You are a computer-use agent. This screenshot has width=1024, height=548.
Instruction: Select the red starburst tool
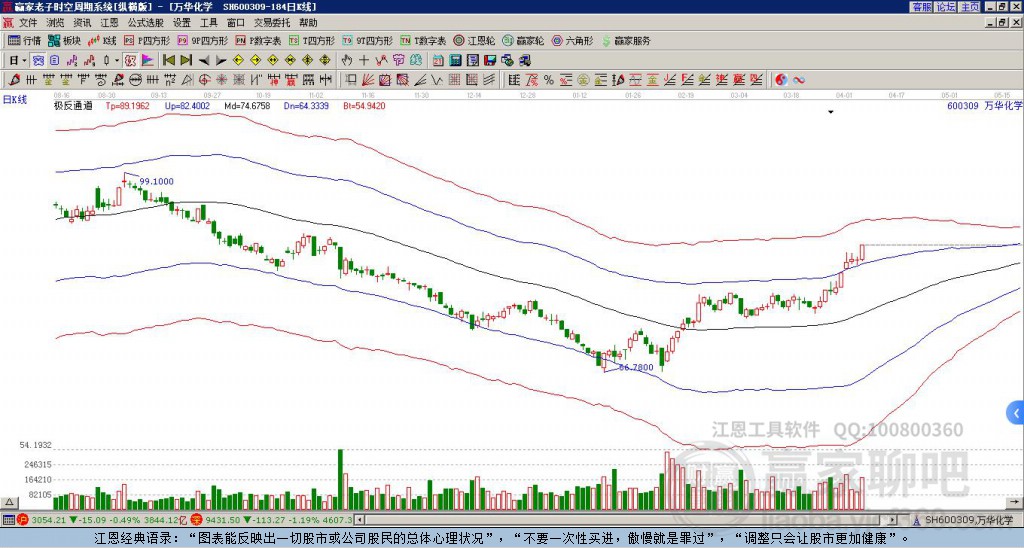(221, 80)
